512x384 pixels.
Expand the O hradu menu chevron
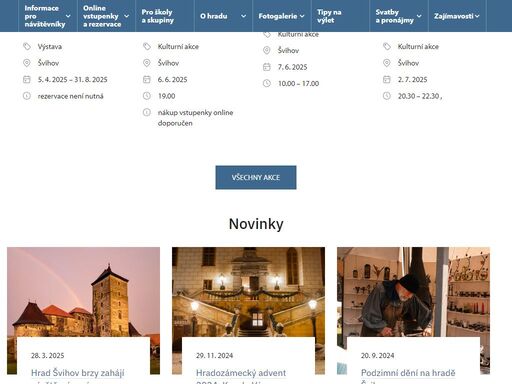click(x=244, y=16)
